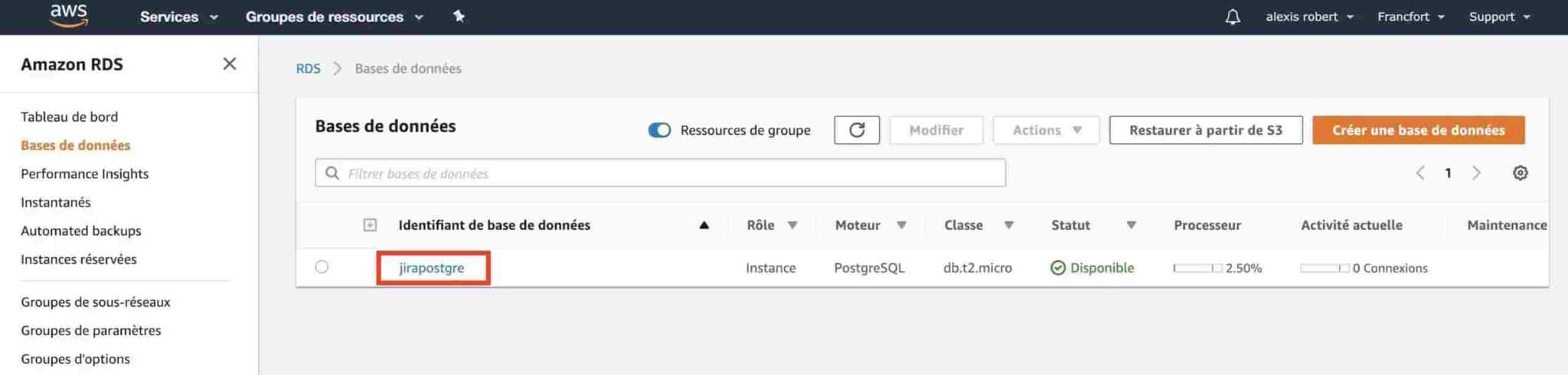The image size is (1568, 375).
Task: Select the jirapostgre row radio button
Action: click(322, 267)
